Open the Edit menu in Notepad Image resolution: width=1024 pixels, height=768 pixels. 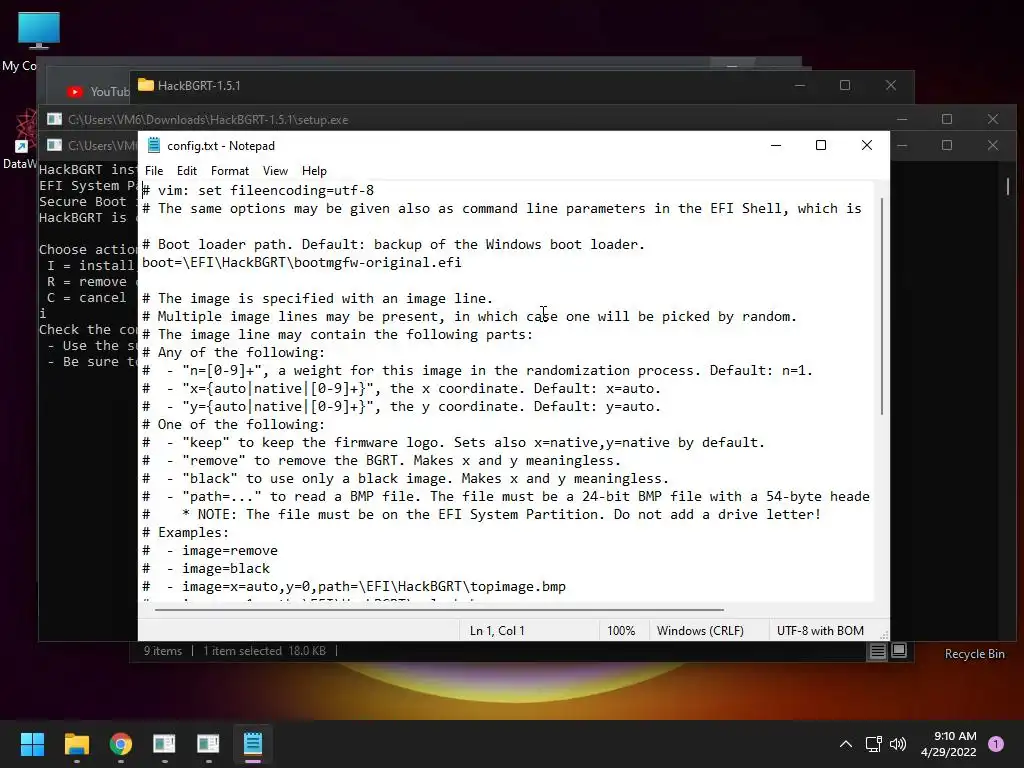point(187,171)
